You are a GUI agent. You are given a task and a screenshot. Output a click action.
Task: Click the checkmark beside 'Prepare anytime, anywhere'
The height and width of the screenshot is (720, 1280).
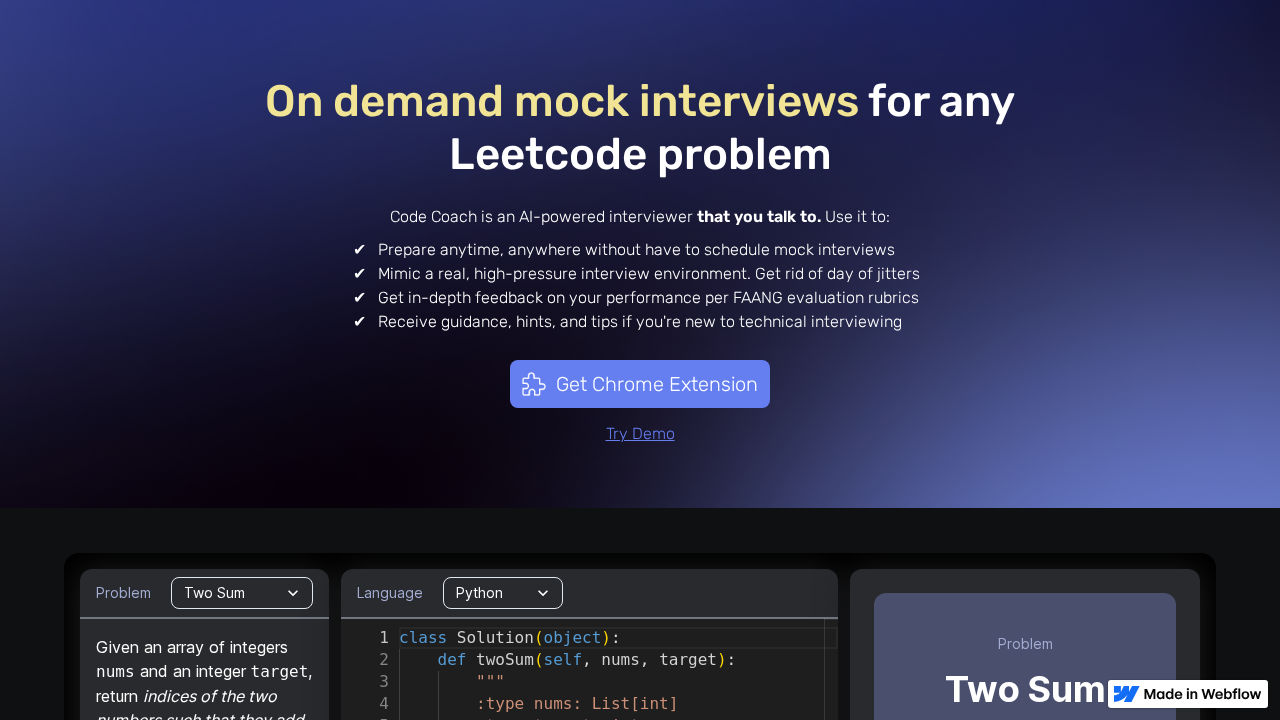(360, 249)
